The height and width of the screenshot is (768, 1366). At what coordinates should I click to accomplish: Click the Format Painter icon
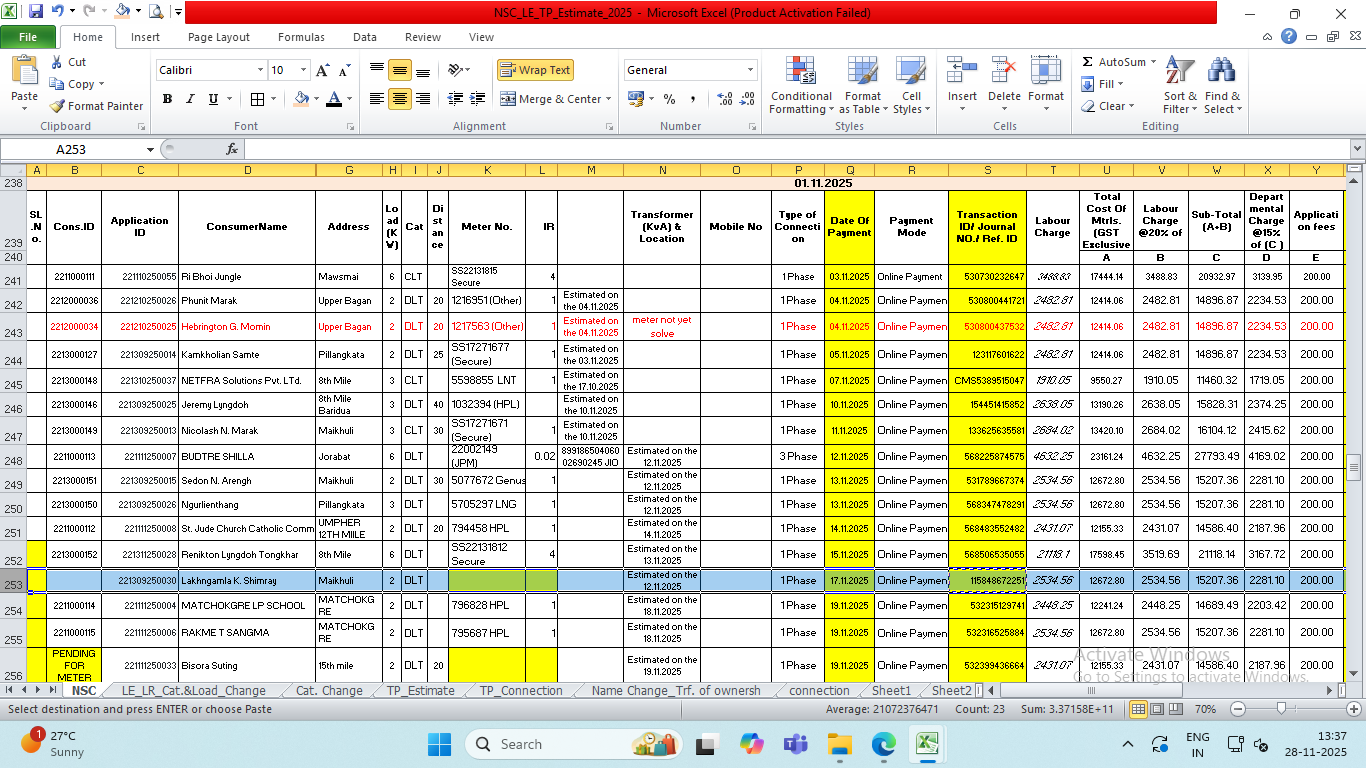click(58, 106)
